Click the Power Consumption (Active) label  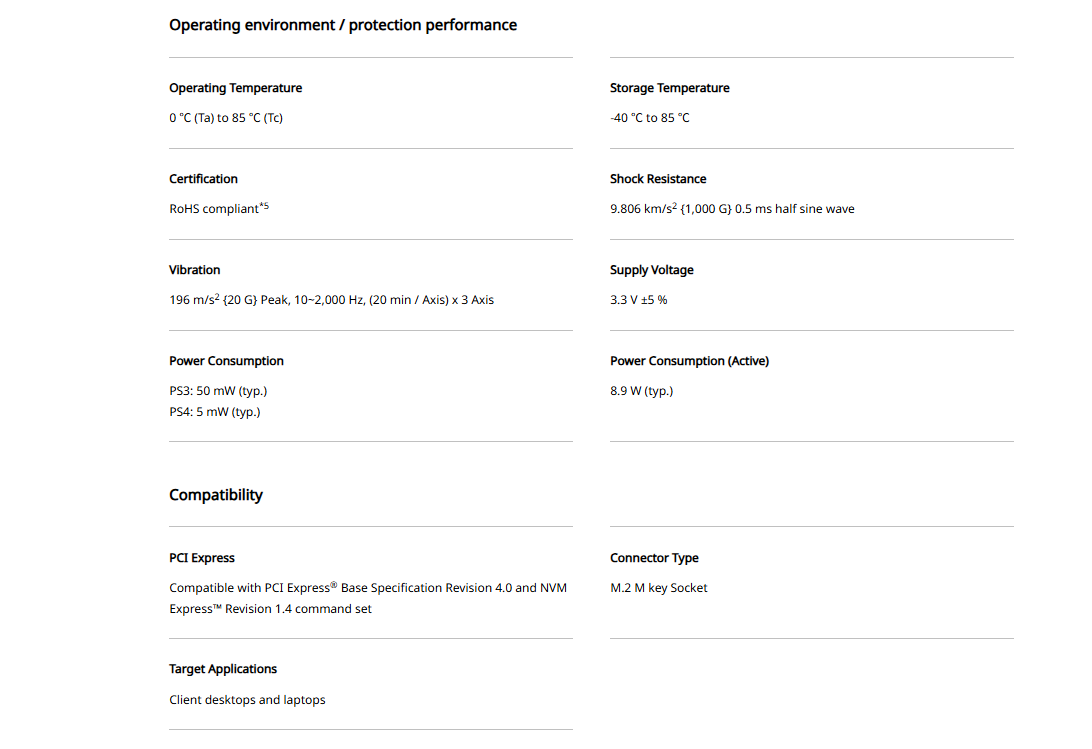tap(689, 361)
